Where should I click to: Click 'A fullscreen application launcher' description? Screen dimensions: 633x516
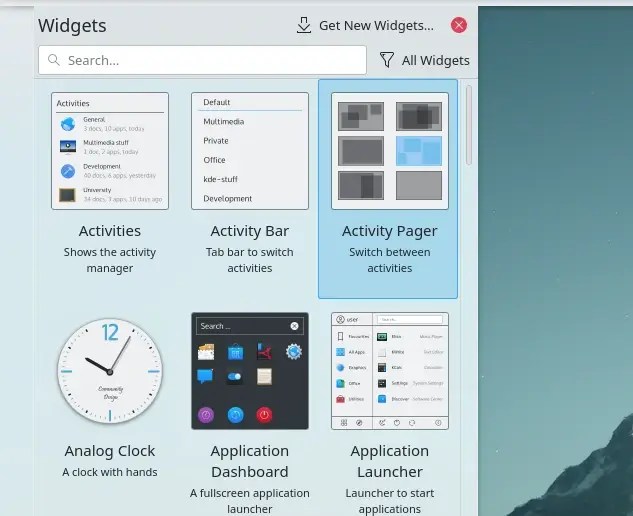coord(250,501)
